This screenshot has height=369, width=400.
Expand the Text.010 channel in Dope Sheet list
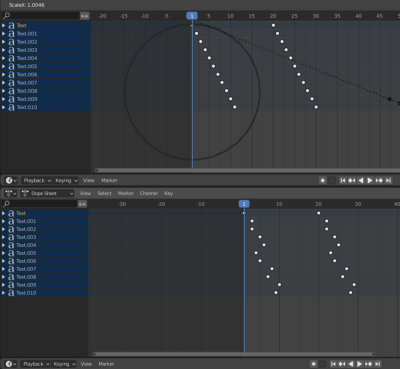pos(3,293)
